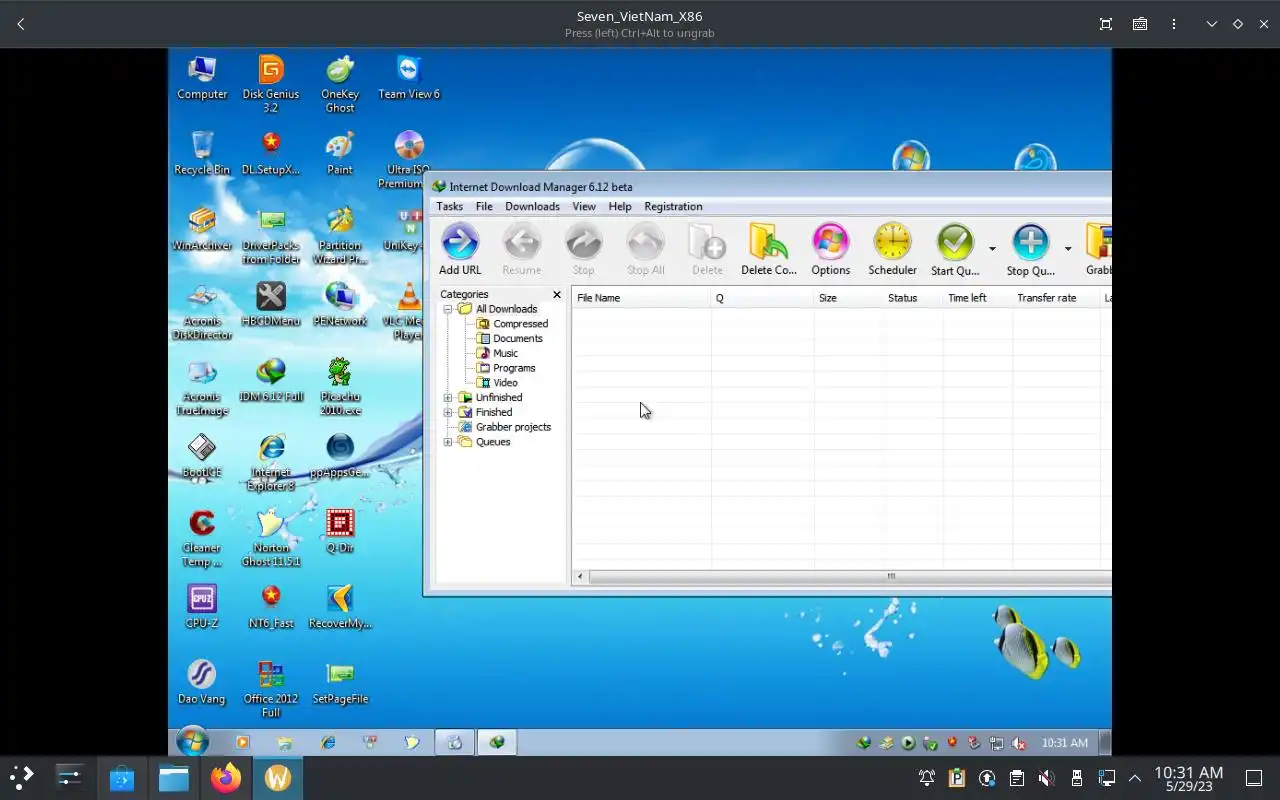Go back using the viewer's back arrow
Viewport: 1280px width, 800px height.
pos(21,24)
